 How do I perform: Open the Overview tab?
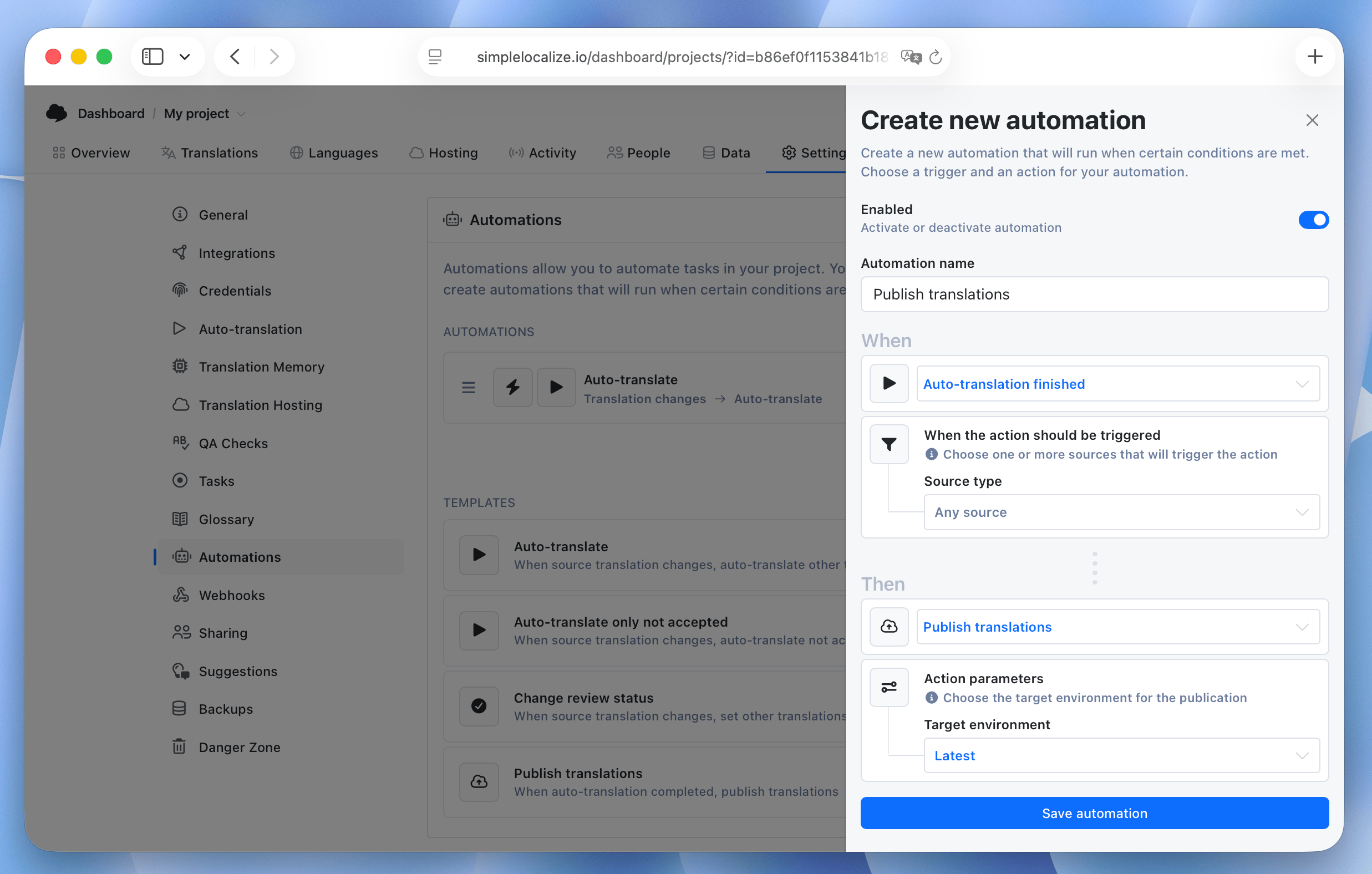pyautogui.click(x=91, y=153)
